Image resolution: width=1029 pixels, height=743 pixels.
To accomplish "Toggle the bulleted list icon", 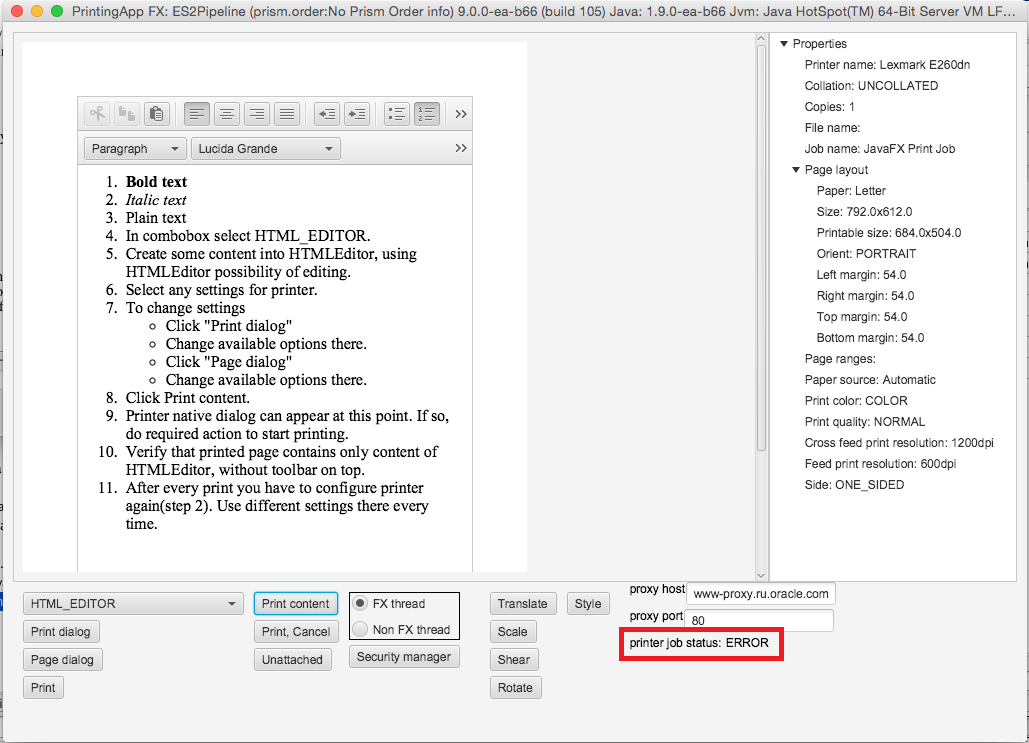I will point(397,114).
